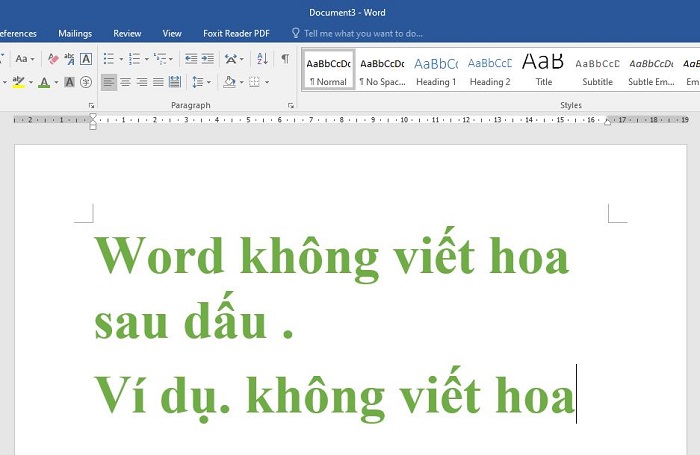Apply the Subtitle style
This screenshot has width=700, height=455.
point(597,70)
